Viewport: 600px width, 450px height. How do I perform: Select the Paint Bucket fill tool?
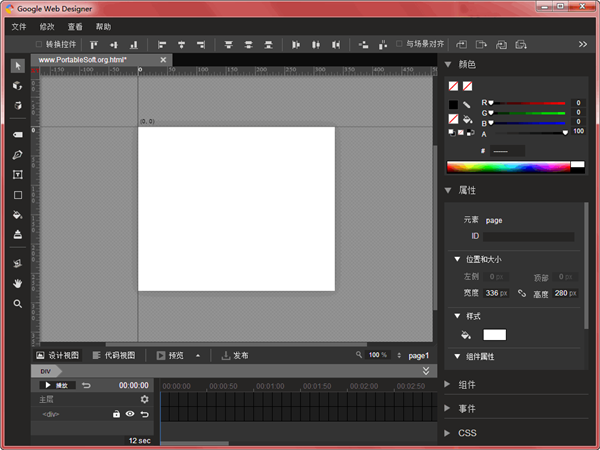[x=18, y=215]
